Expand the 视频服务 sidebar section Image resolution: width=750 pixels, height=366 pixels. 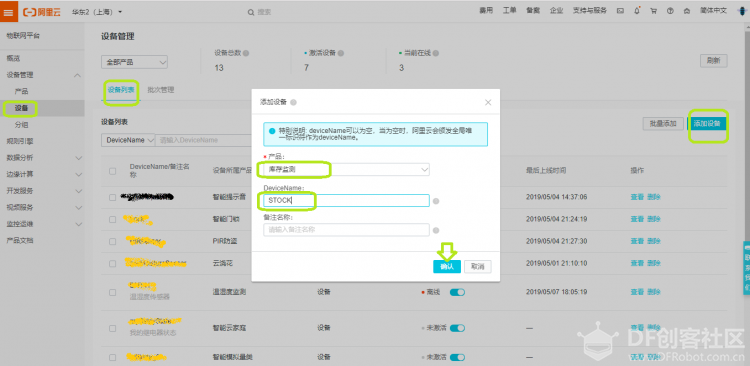[78, 208]
